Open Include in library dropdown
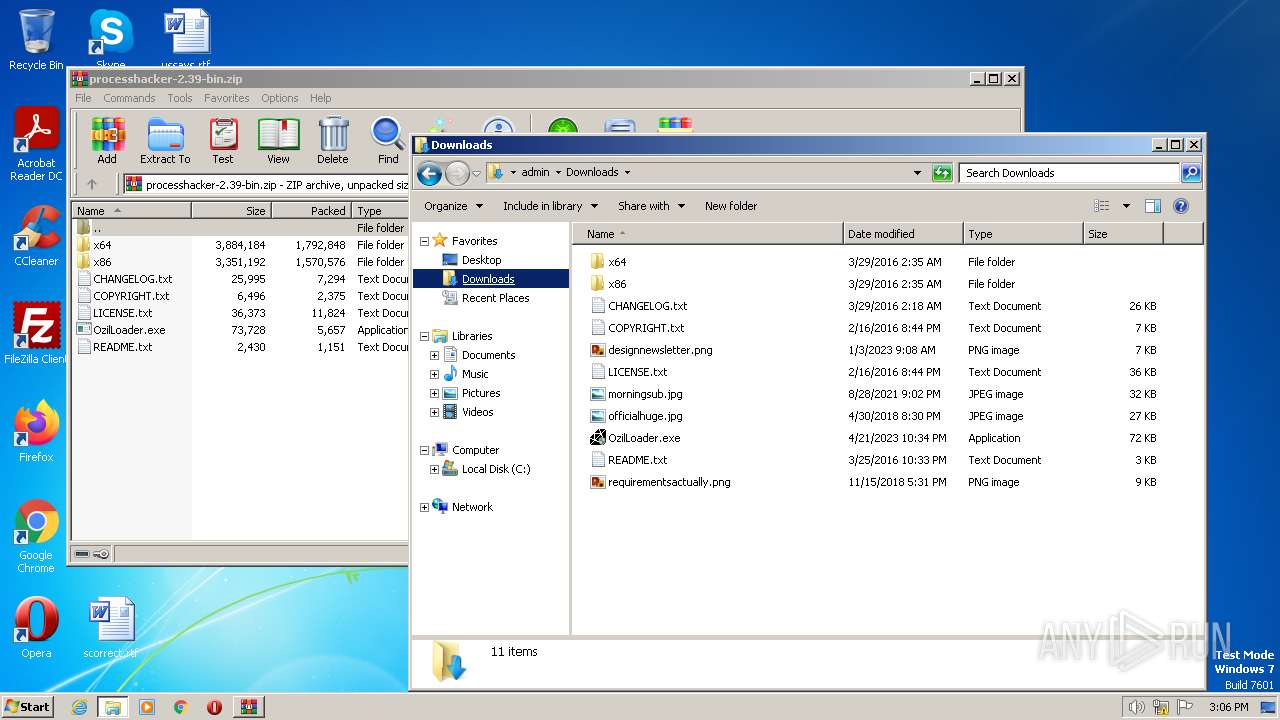Screen dimensions: 1280x720 [550, 206]
